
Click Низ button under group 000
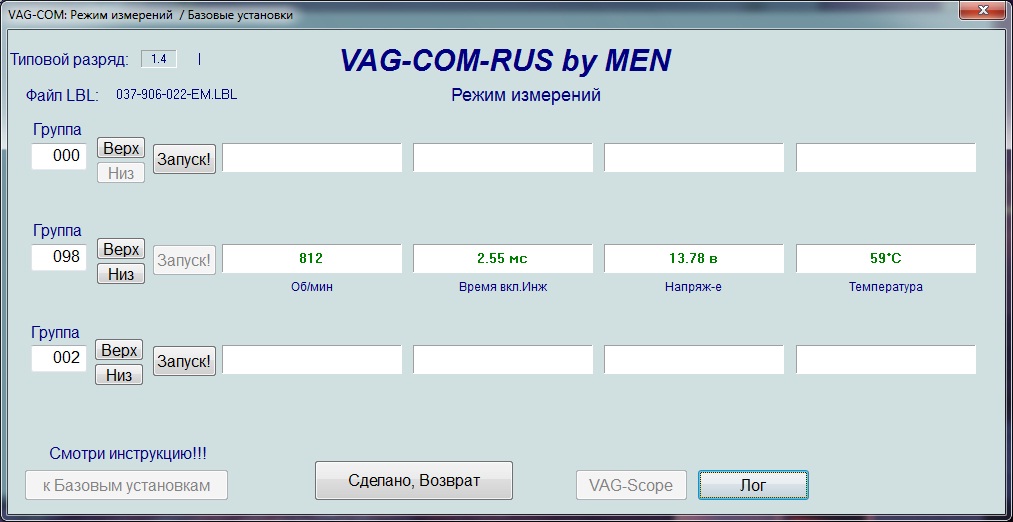tap(121, 172)
